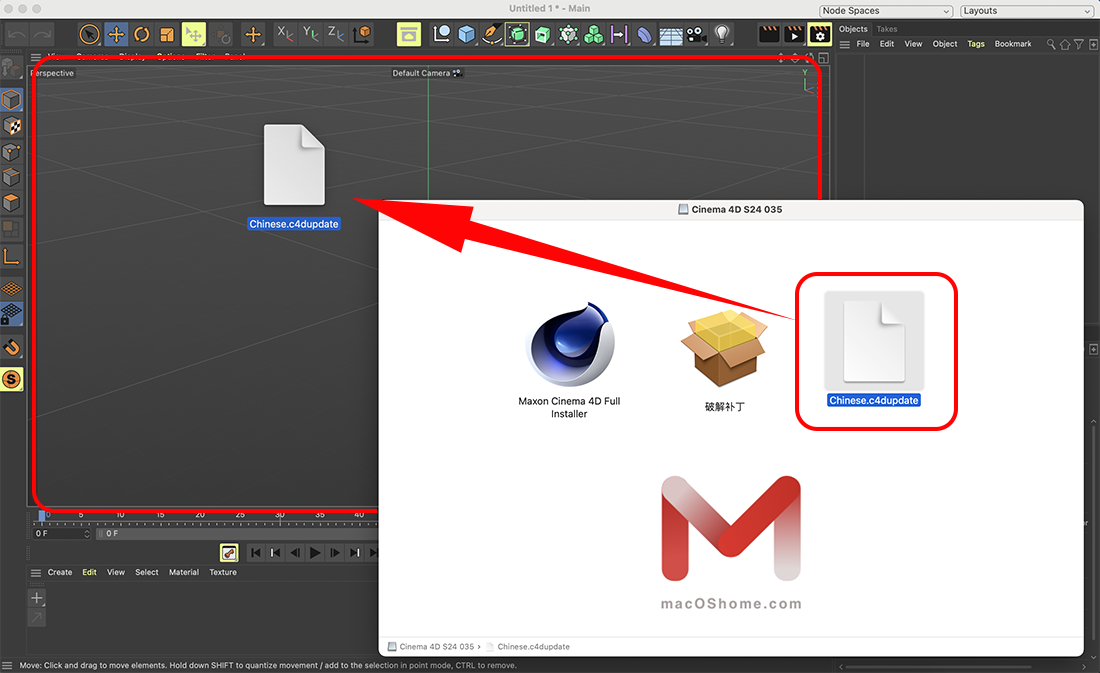
Task: Select the Objects tab
Action: pyautogui.click(x=853, y=29)
